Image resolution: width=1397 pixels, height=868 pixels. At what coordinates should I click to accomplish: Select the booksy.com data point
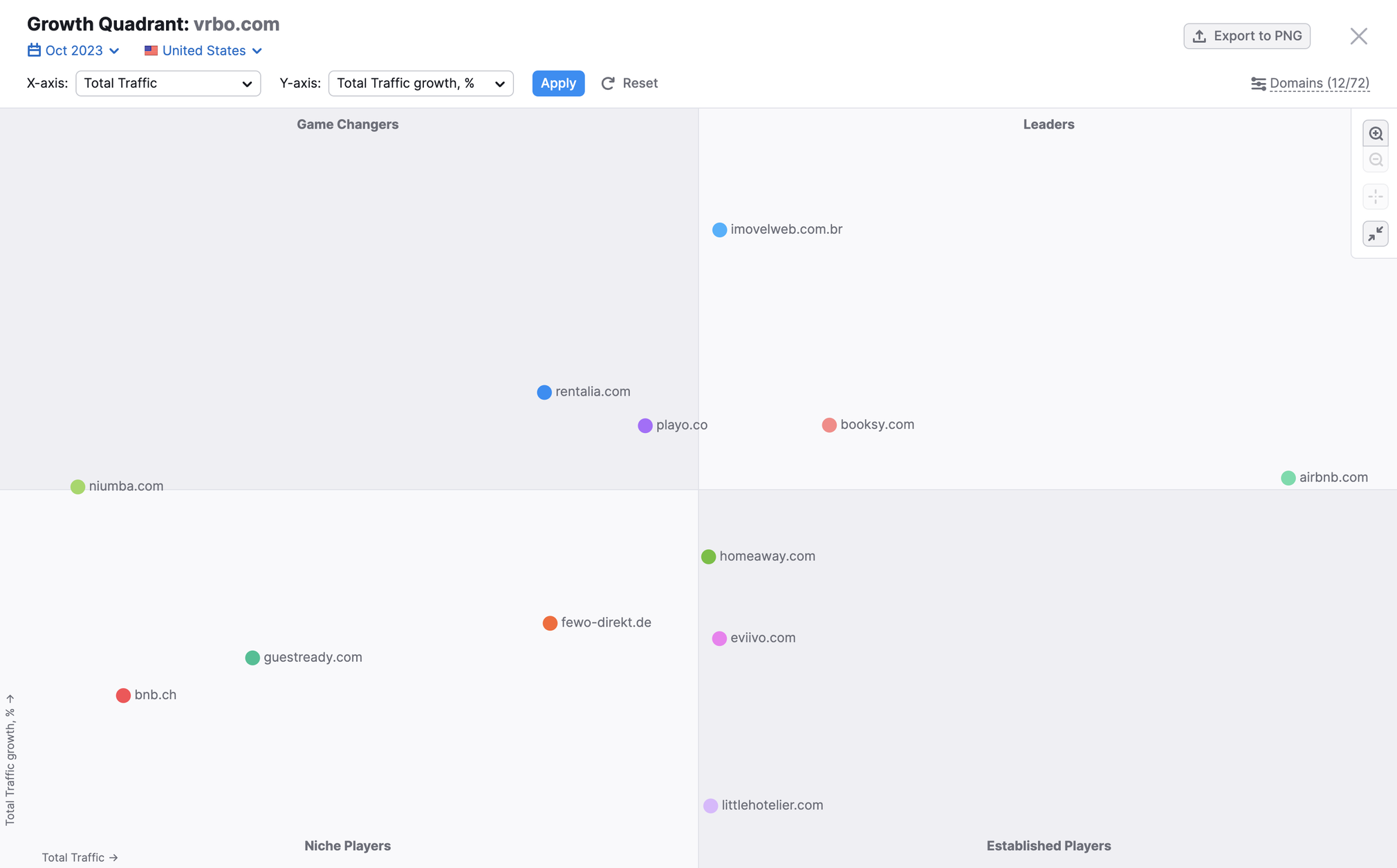pyautogui.click(x=829, y=425)
